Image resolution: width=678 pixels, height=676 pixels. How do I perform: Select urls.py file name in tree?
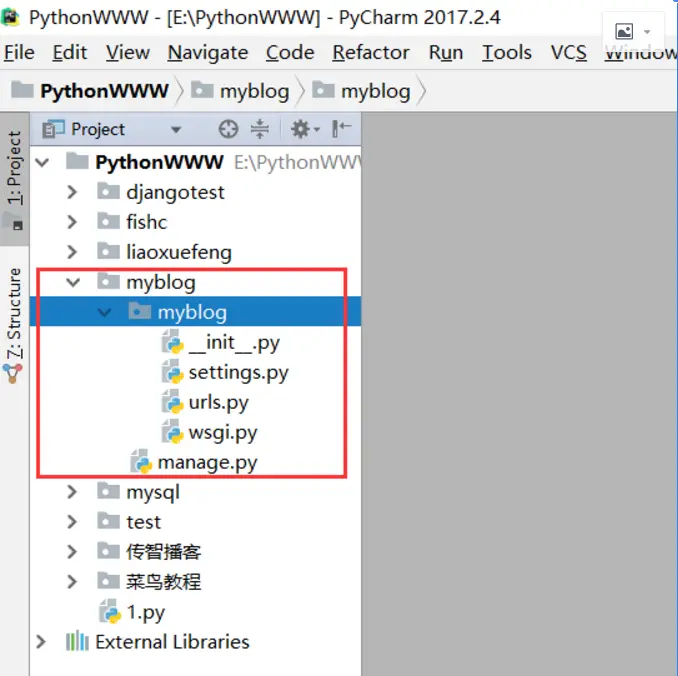[x=219, y=403]
